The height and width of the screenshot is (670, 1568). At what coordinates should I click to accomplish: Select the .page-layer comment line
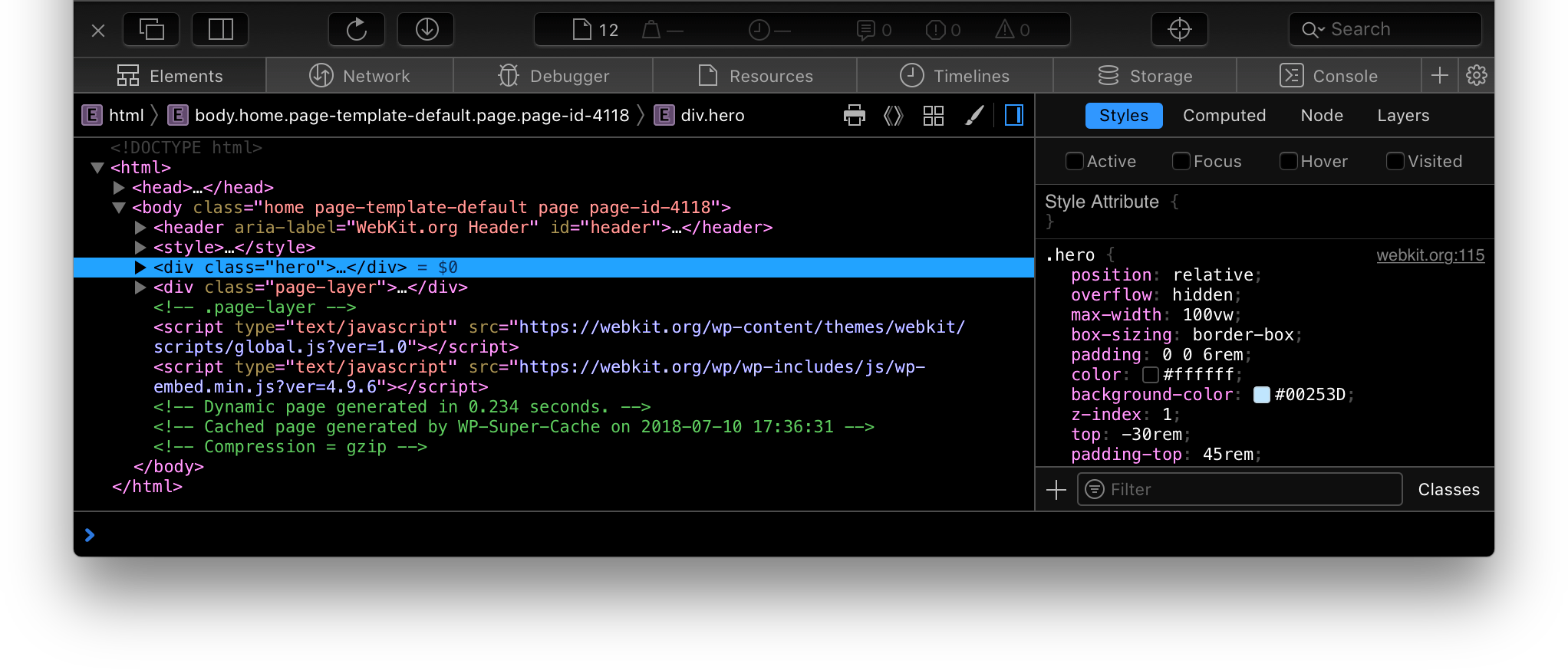255,307
